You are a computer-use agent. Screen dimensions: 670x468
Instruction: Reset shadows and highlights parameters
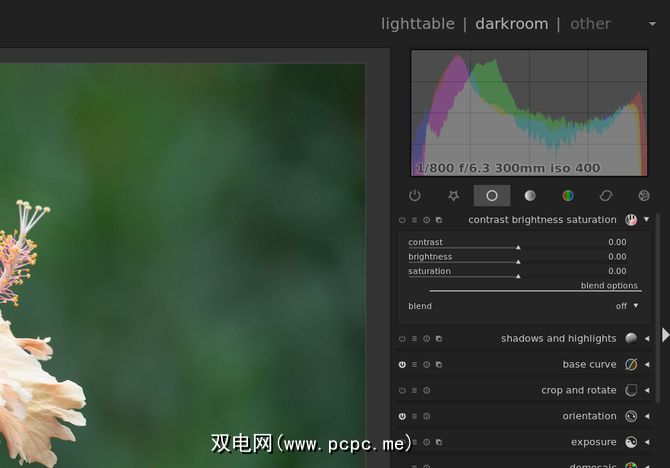(426, 338)
